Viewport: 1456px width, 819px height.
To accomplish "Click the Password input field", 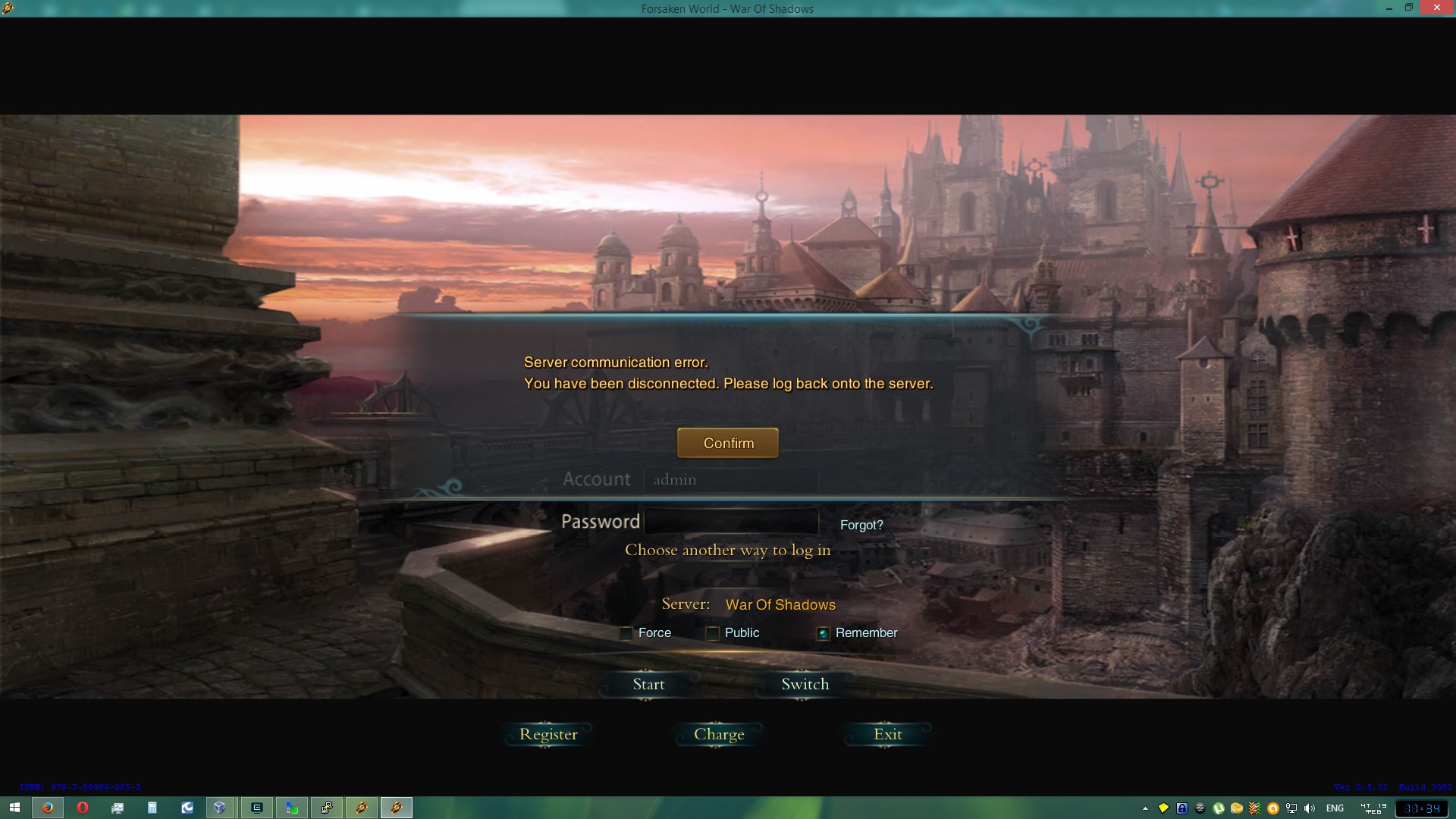I will tap(731, 522).
